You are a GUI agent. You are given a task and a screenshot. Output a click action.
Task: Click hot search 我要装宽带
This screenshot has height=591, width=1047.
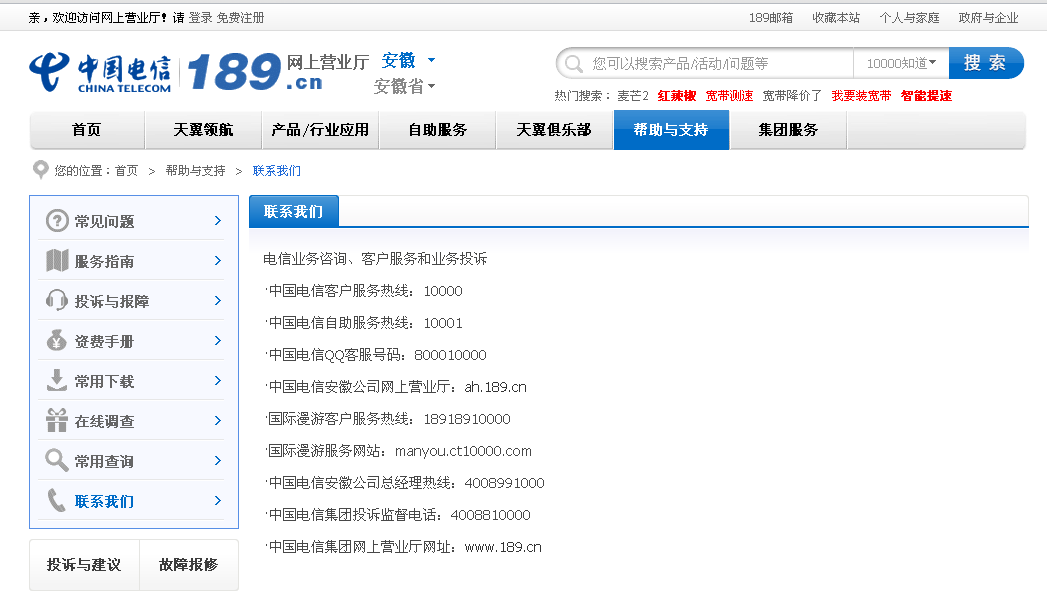point(861,95)
